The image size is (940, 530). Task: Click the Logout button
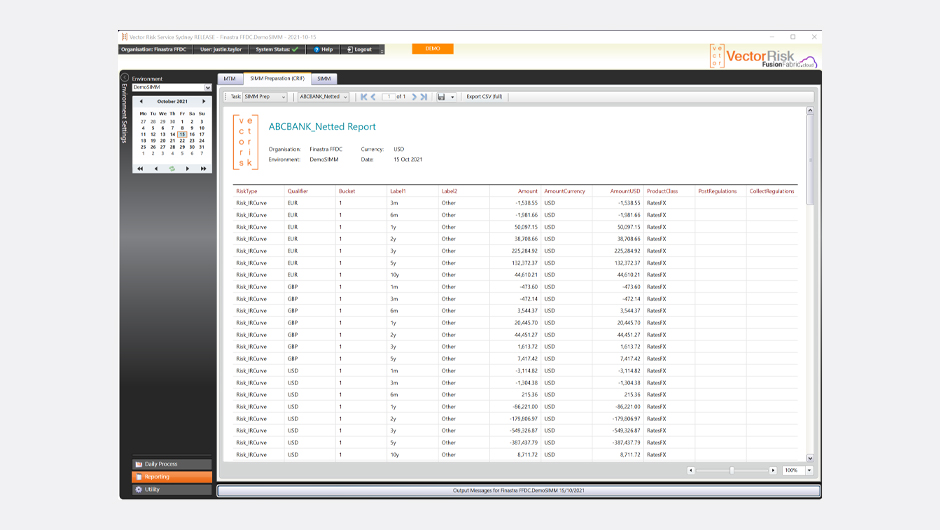pos(360,50)
